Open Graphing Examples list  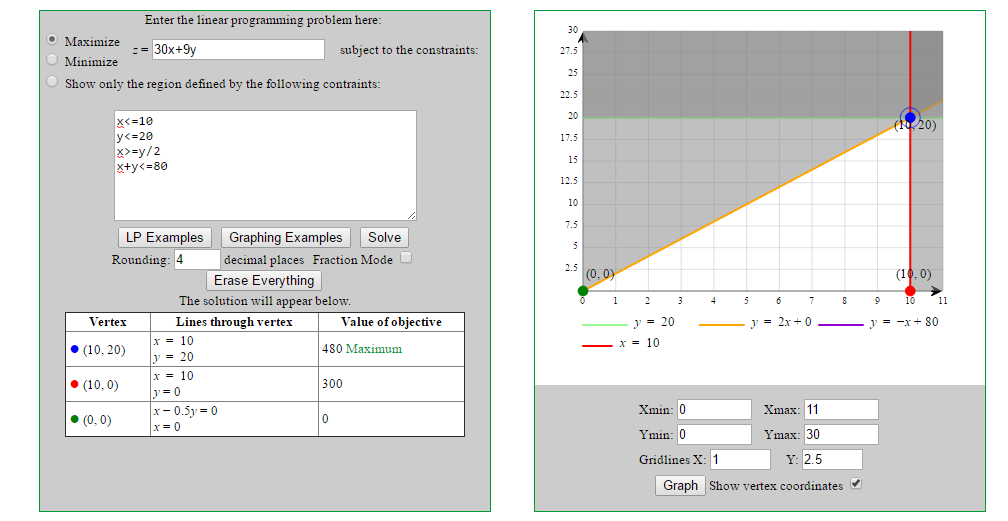[285, 237]
